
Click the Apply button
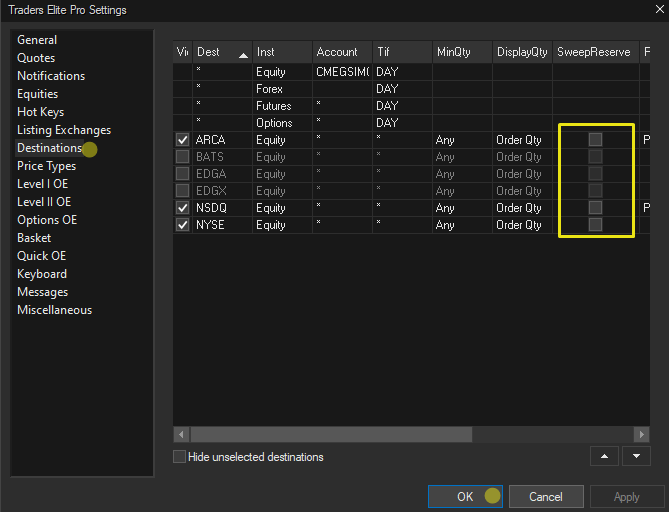point(626,497)
